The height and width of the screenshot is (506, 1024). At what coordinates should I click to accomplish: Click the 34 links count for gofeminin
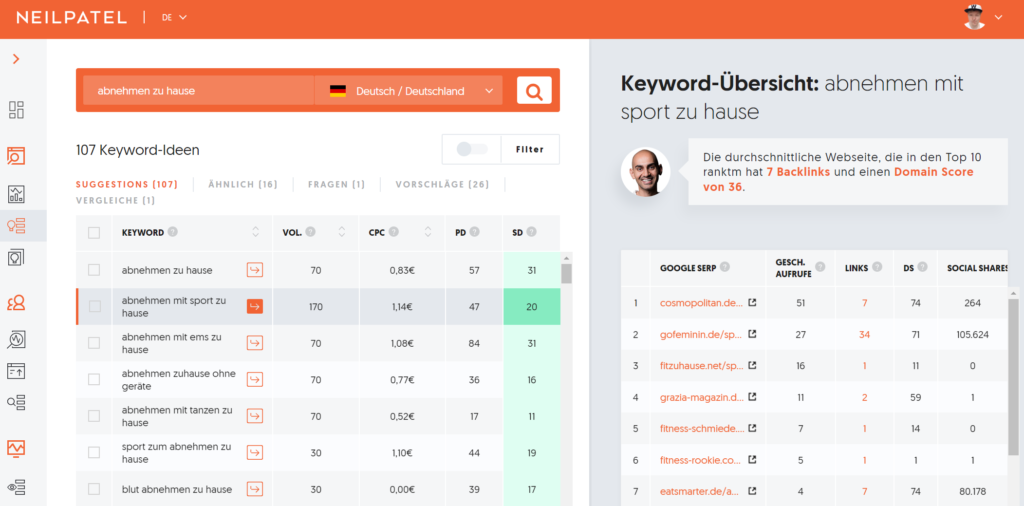click(864, 334)
